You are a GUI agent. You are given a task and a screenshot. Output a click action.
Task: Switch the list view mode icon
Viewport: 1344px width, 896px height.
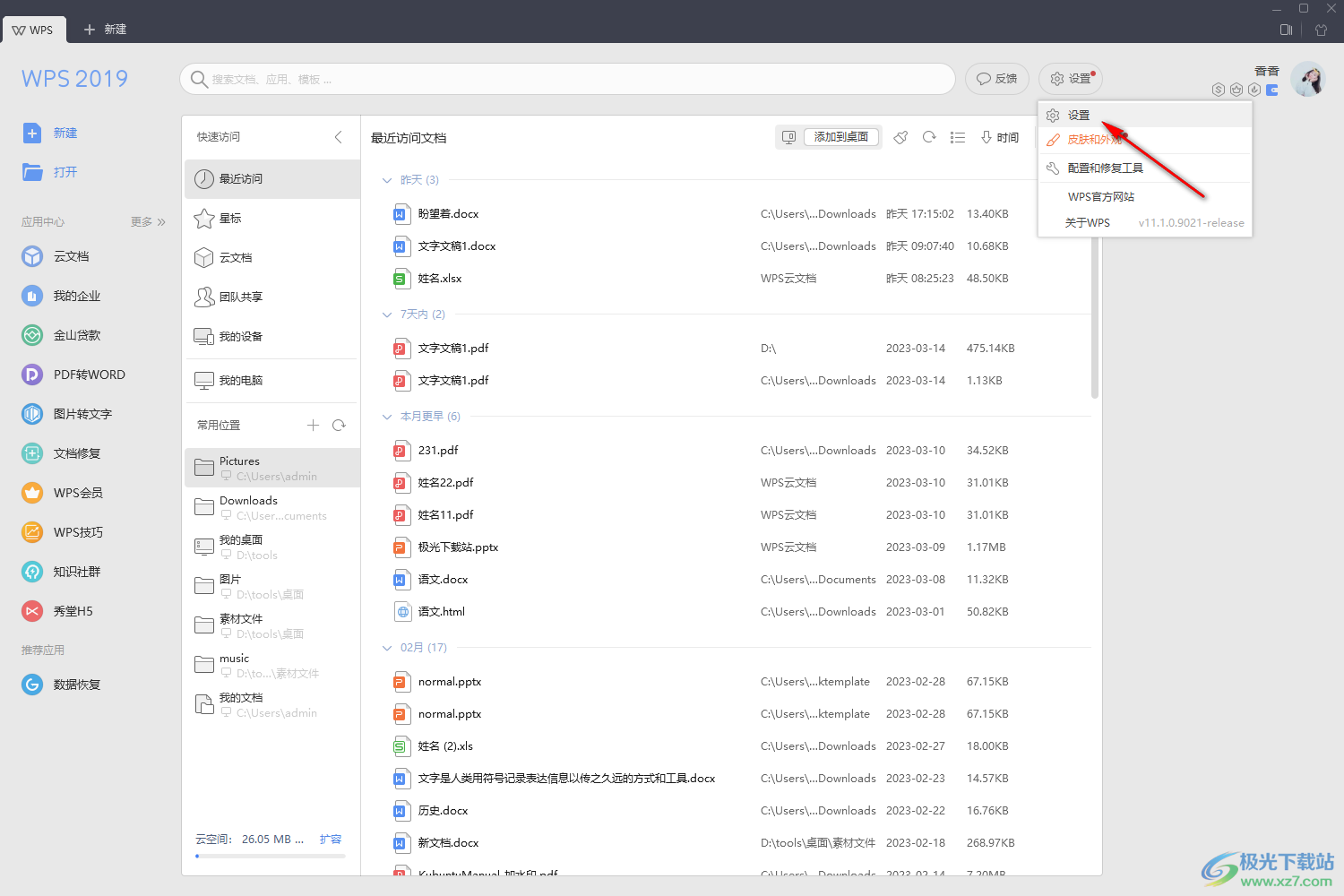pyautogui.click(x=958, y=137)
